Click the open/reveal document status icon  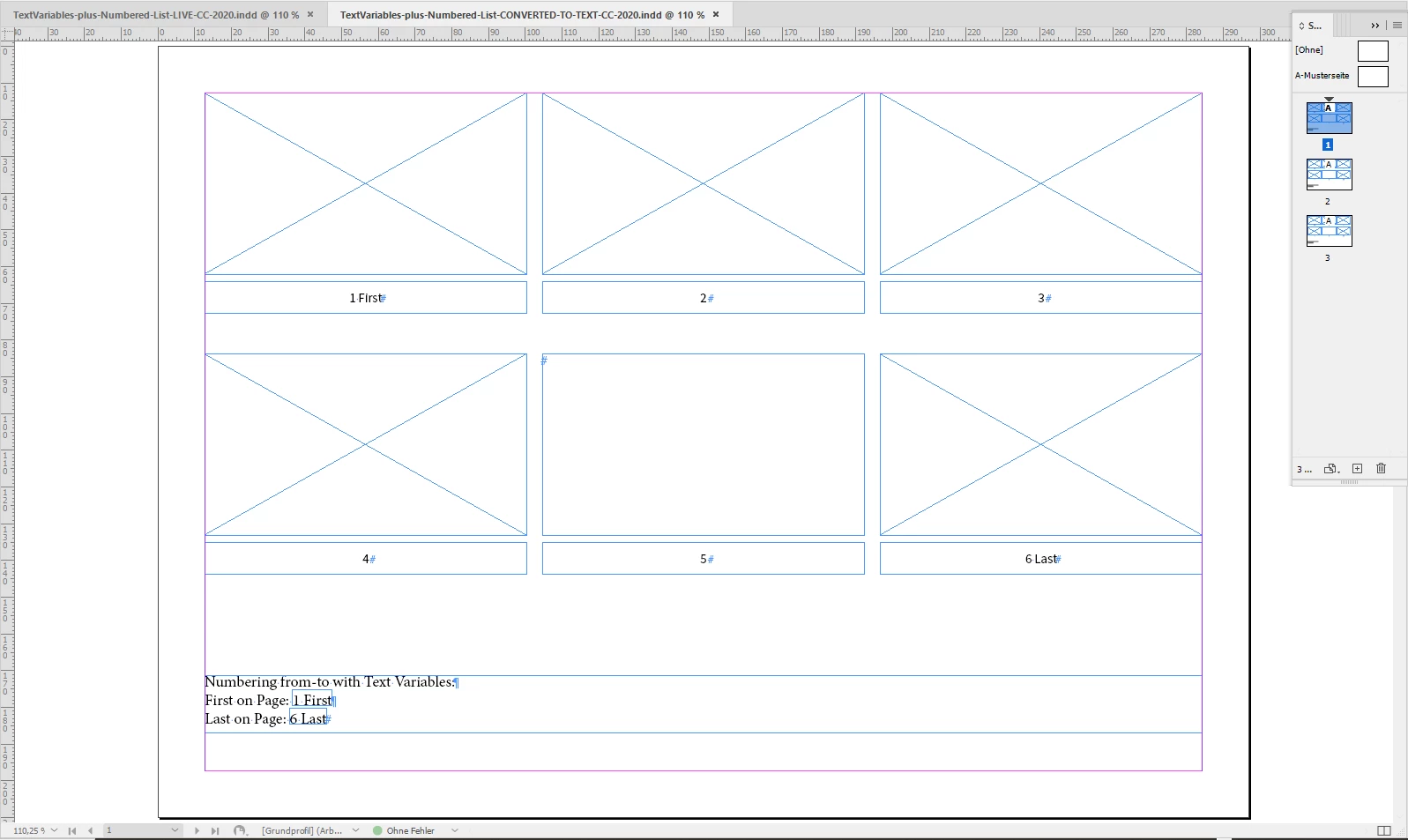pos(240,830)
